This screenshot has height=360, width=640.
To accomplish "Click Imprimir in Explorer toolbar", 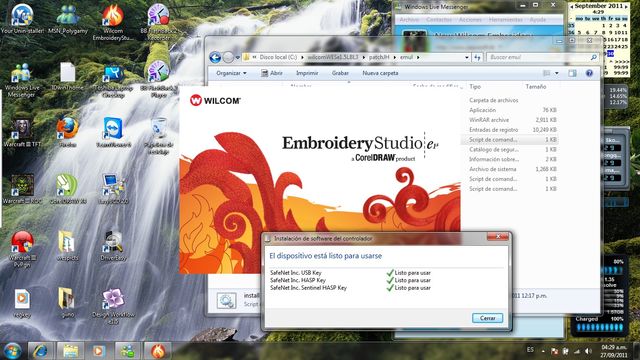I will coord(307,73).
